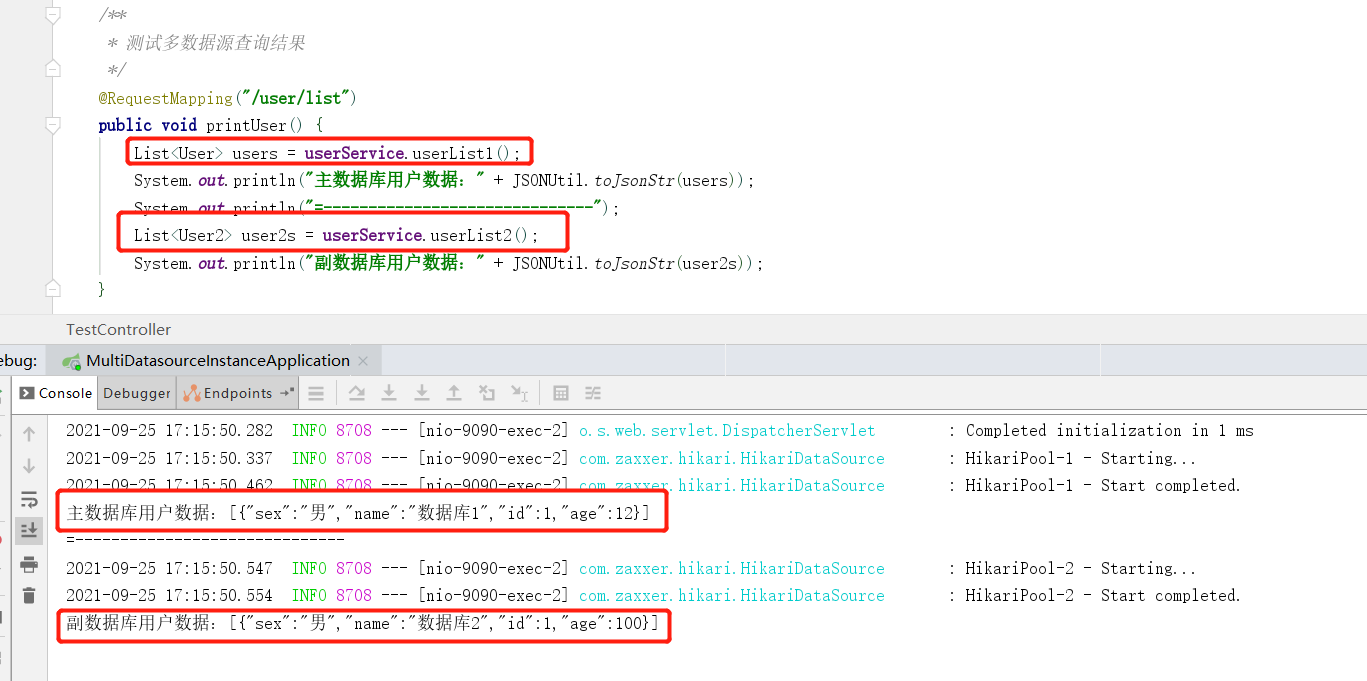Image resolution: width=1367 pixels, height=681 pixels.
Task: Click the printUser method name
Action: pyautogui.click(x=246, y=125)
